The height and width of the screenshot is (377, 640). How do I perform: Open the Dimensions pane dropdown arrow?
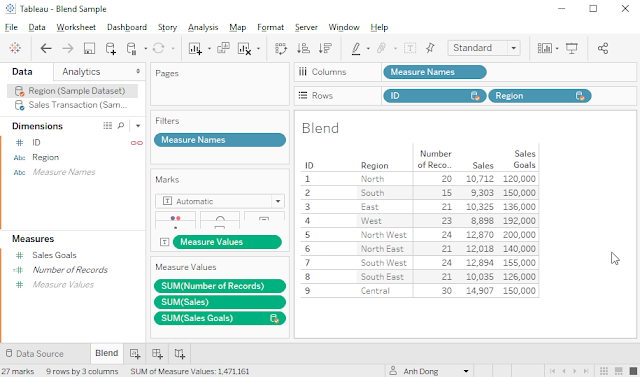pyautogui.click(x=138, y=126)
